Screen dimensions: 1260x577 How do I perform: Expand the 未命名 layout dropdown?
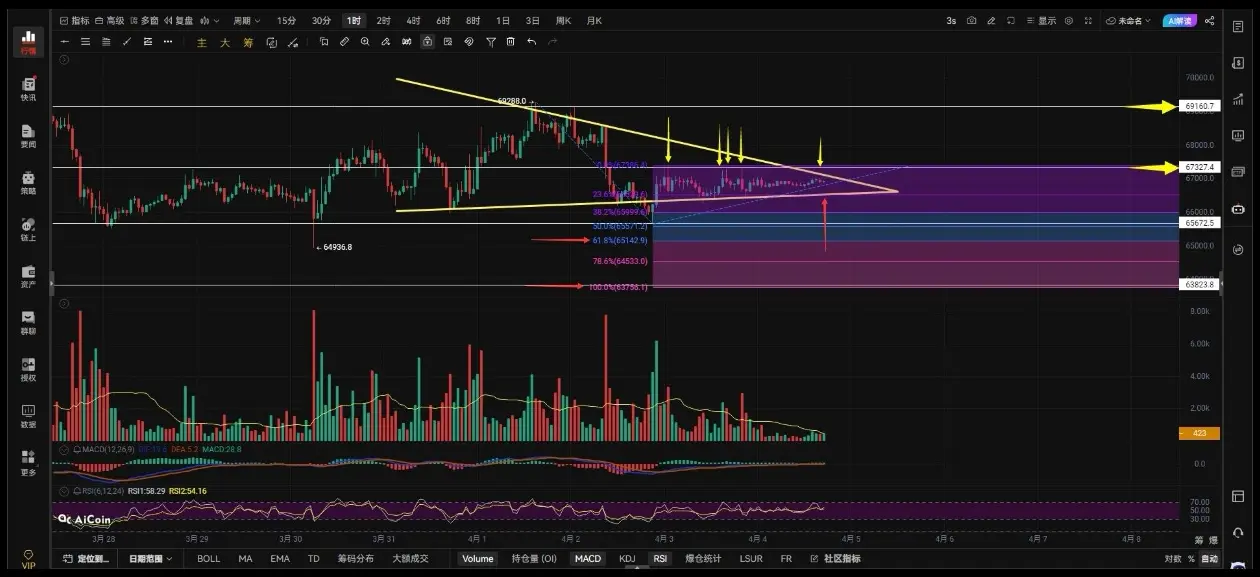[1129, 20]
